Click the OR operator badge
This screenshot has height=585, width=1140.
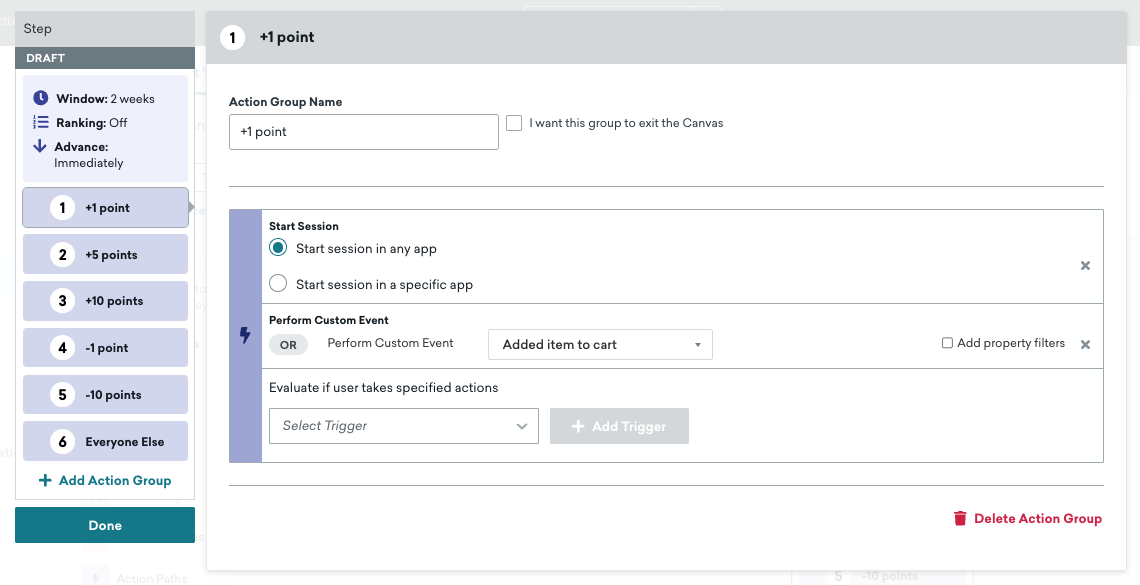289,344
